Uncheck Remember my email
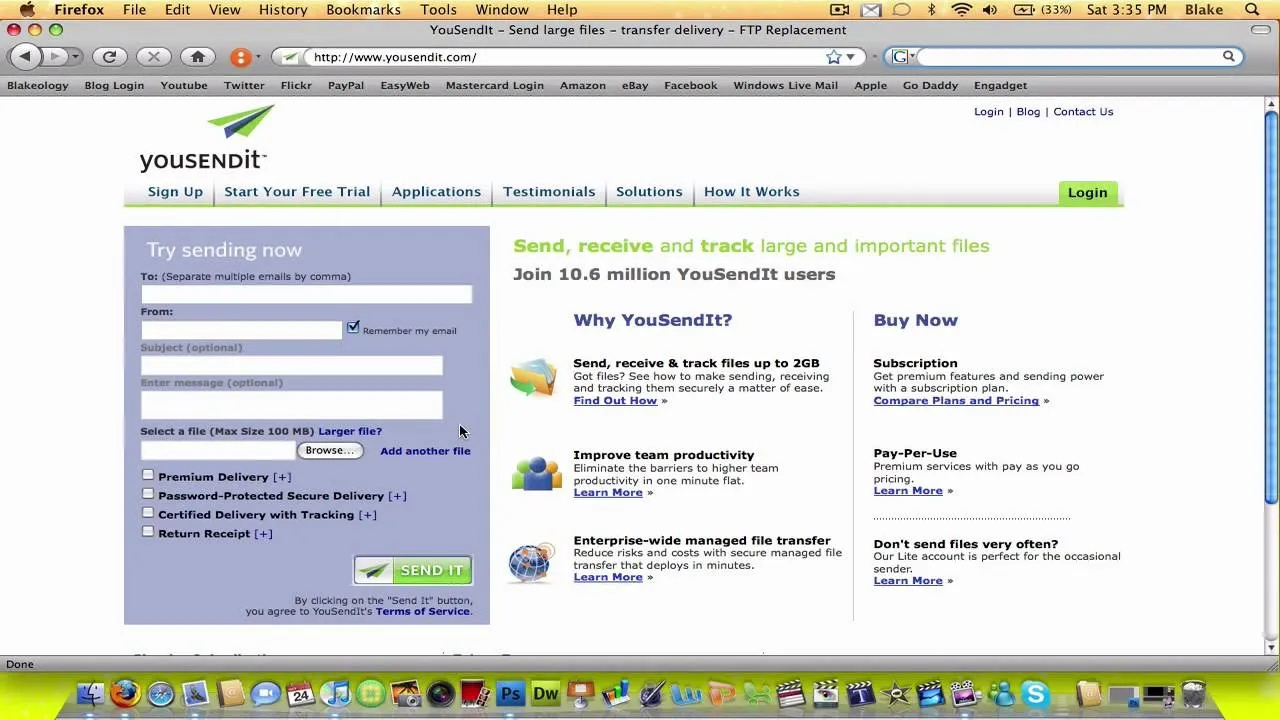Screen dimensions: 1280x720 [353, 328]
